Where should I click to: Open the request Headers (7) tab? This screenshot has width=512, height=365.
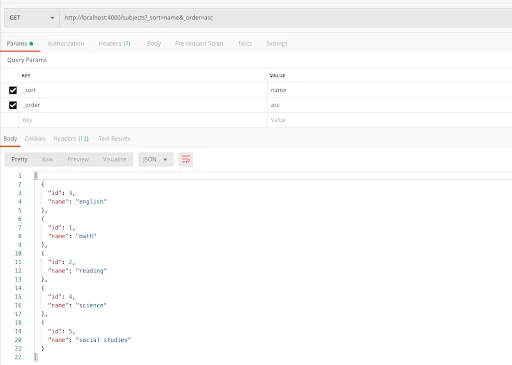(114, 44)
